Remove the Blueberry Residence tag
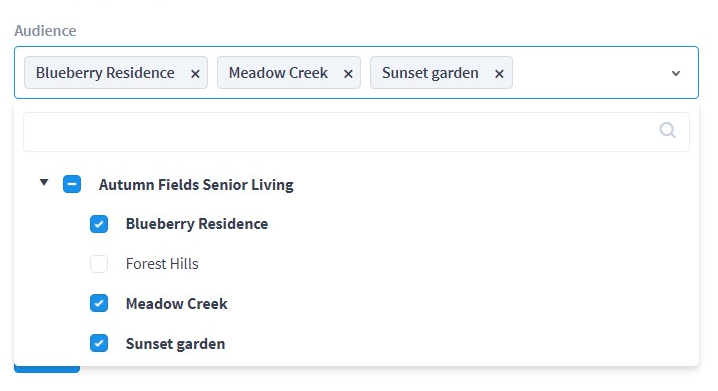The height and width of the screenshot is (391, 718). click(x=195, y=74)
